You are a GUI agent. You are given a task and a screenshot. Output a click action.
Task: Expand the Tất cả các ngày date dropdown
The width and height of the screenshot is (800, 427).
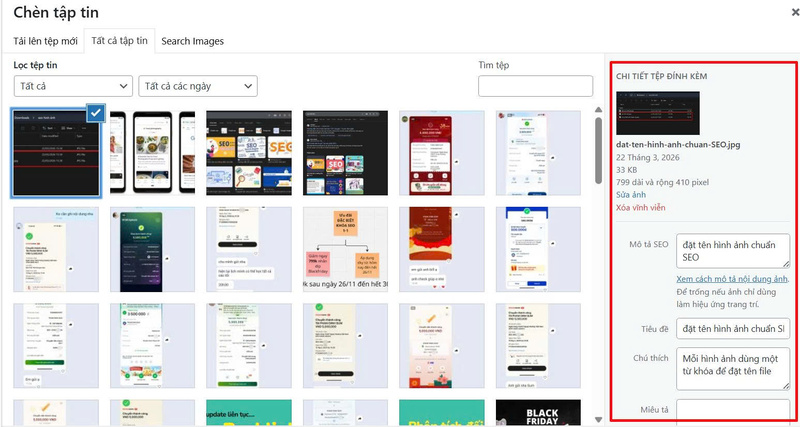pyautogui.click(x=198, y=86)
